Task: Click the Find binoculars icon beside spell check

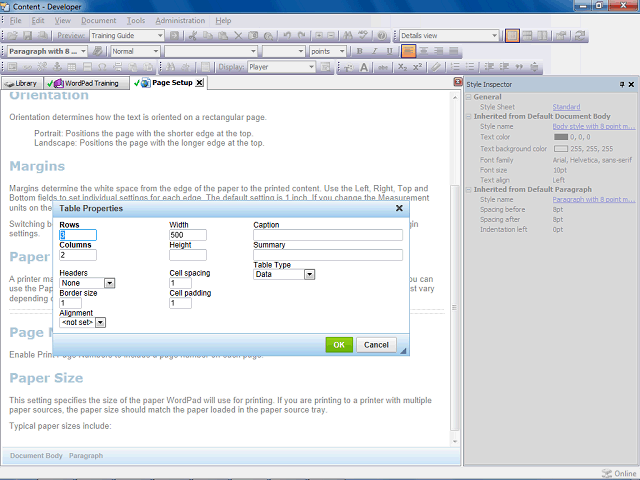Action: 348,36
